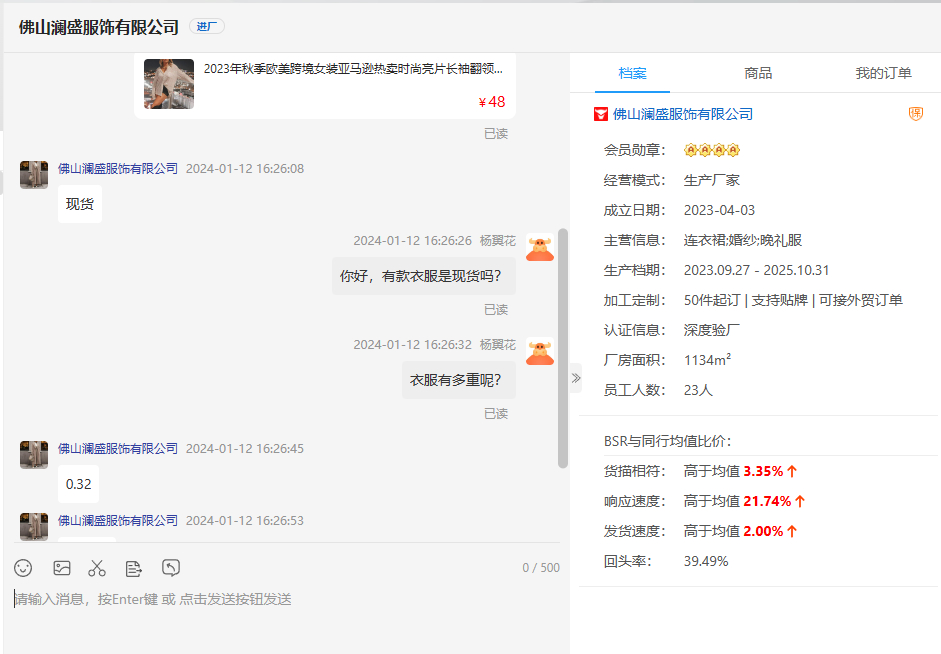Click the supplier avatar beside 现货 message
The height and width of the screenshot is (654, 941).
(34, 175)
